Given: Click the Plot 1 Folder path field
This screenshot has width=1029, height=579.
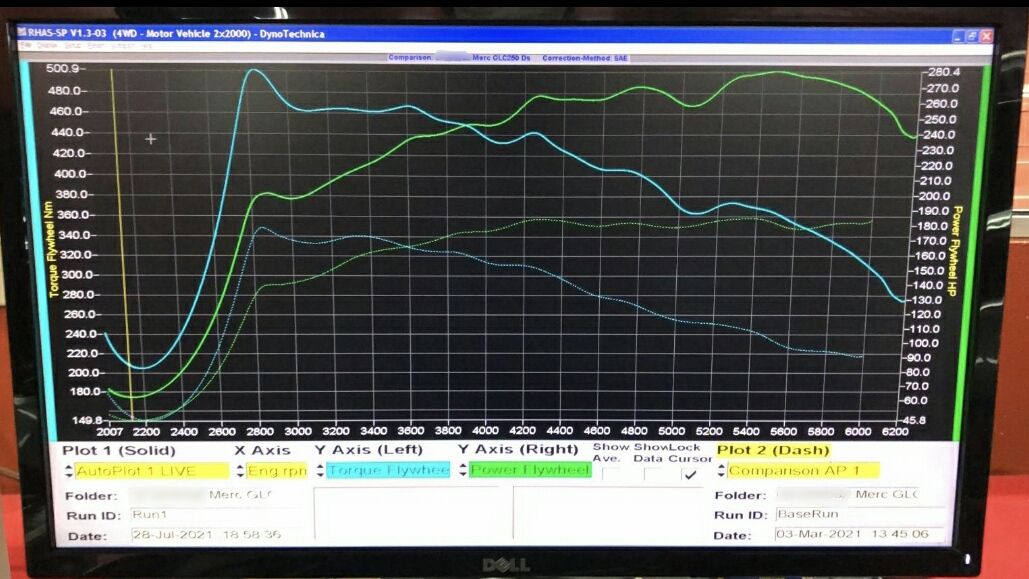Looking at the screenshot, I should (219, 495).
